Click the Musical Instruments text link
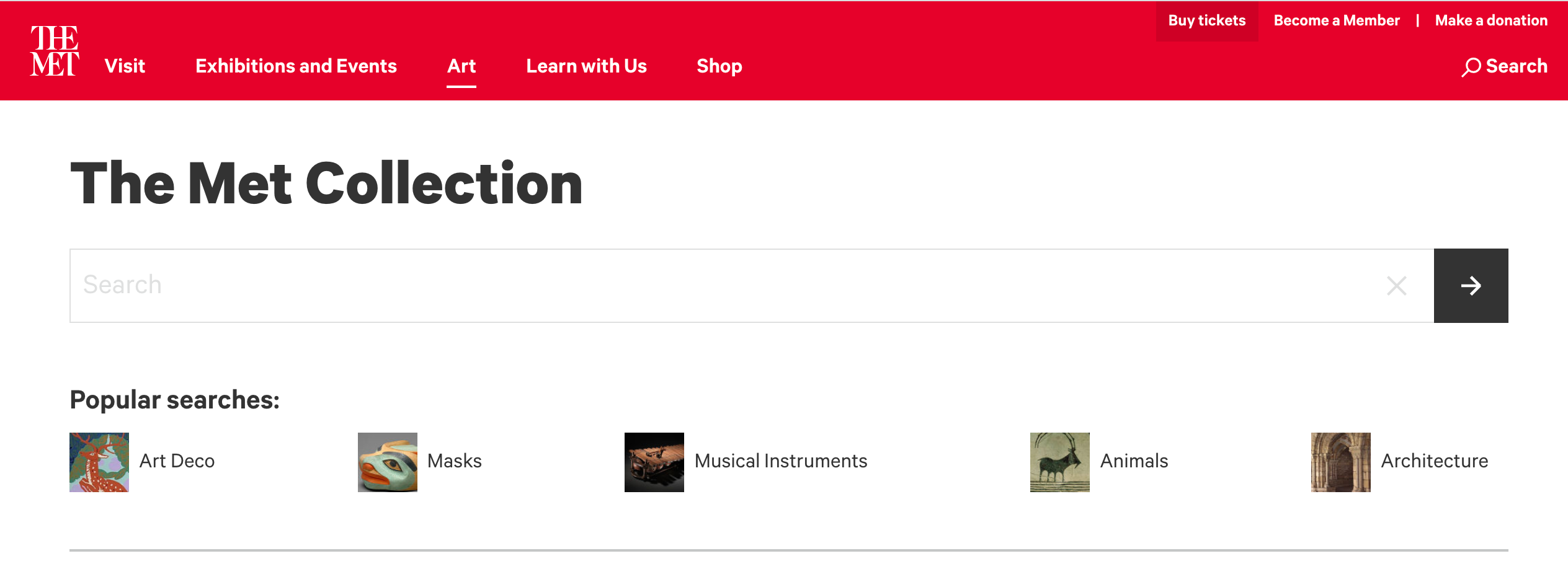This screenshot has width=1568, height=569. pos(781,461)
